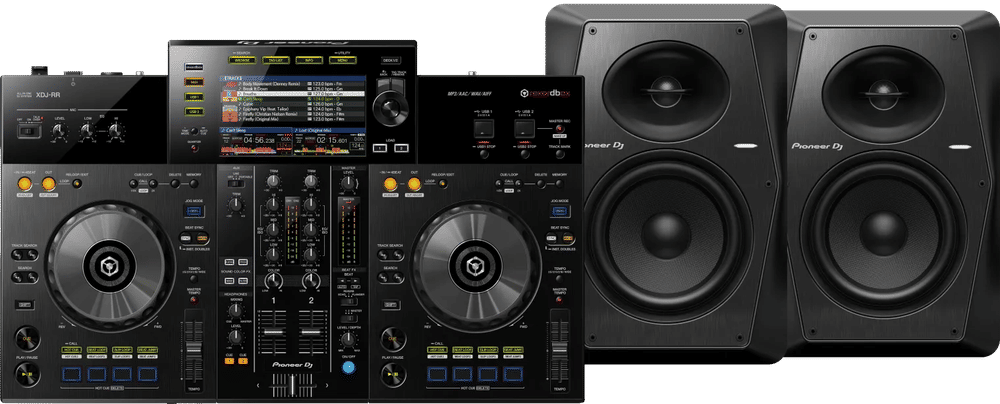The image size is (1000, 404).
Task: Hit the right deck round CUE button
Action: pyautogui.click(x=393, y=339)
